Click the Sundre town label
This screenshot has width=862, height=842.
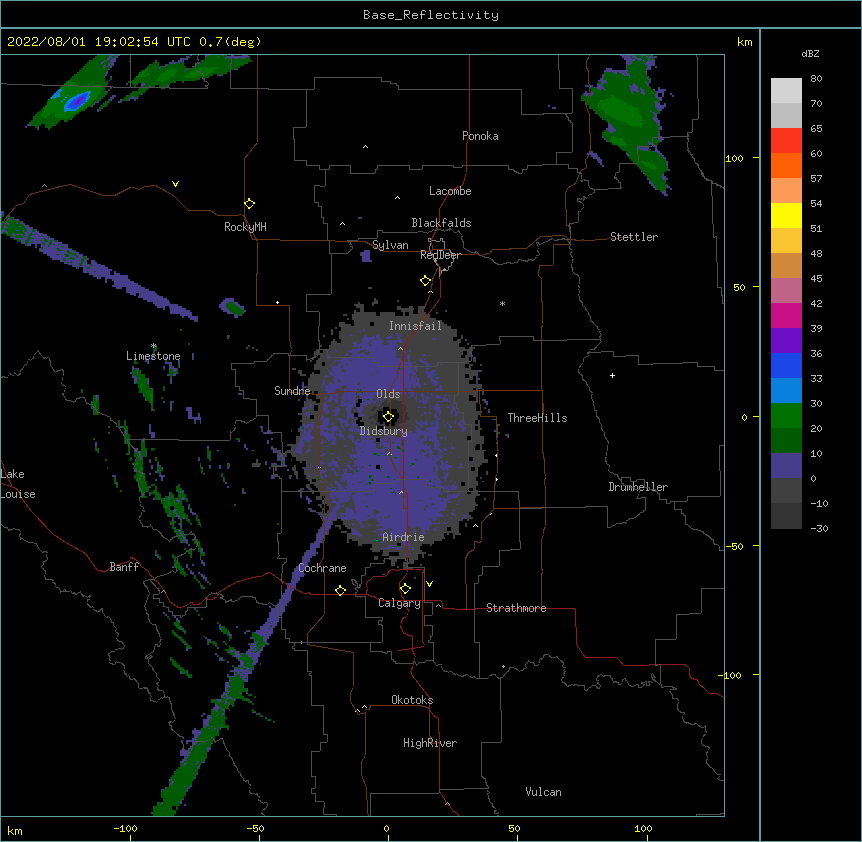point(292,391)
